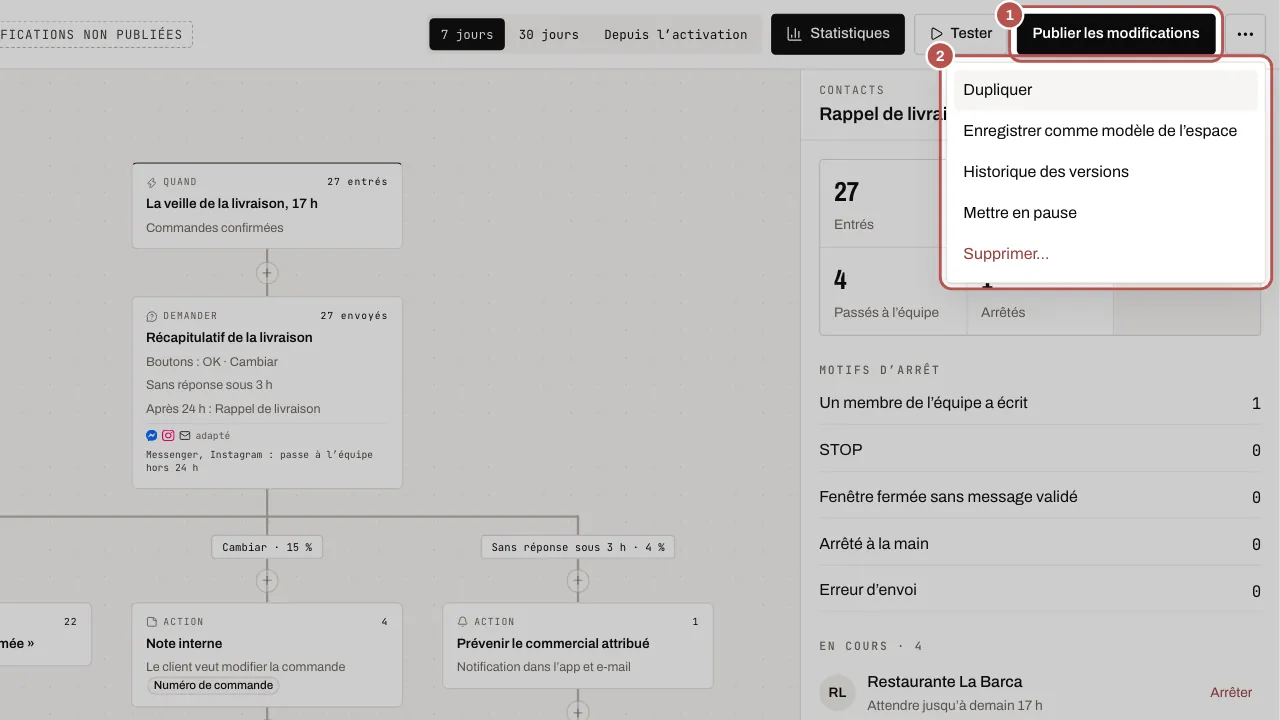Click the Numéro de commande variable chip
Screen dimensions: 1280x720
click(x=214, y=686)
